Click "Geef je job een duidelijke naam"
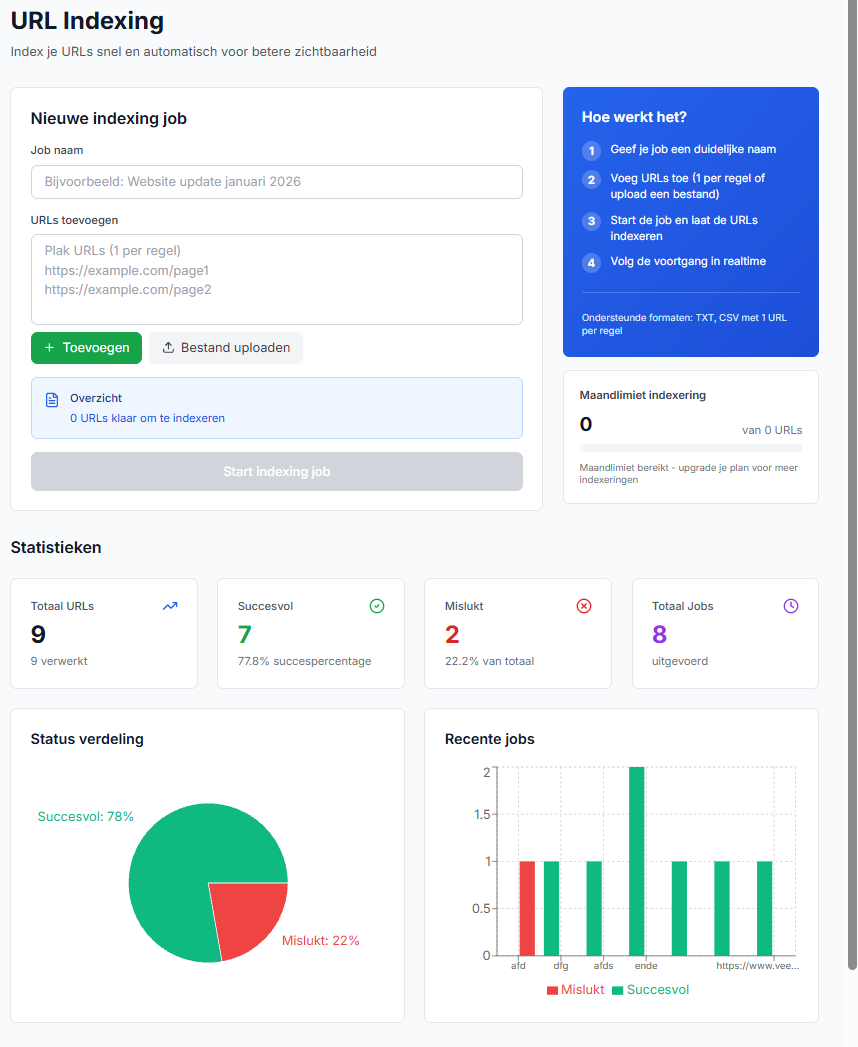858x1047 pixels. (693, 149)
